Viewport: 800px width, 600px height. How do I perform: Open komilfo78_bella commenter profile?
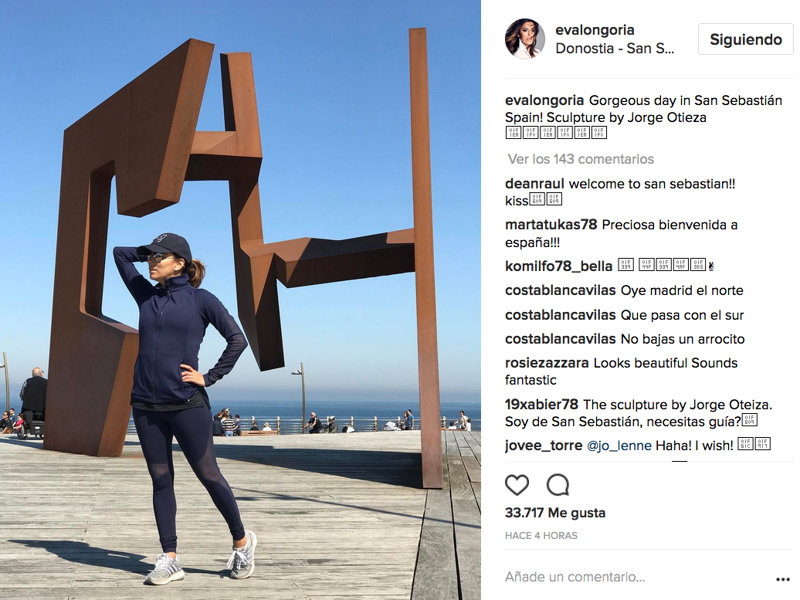[x=559, y=266]
